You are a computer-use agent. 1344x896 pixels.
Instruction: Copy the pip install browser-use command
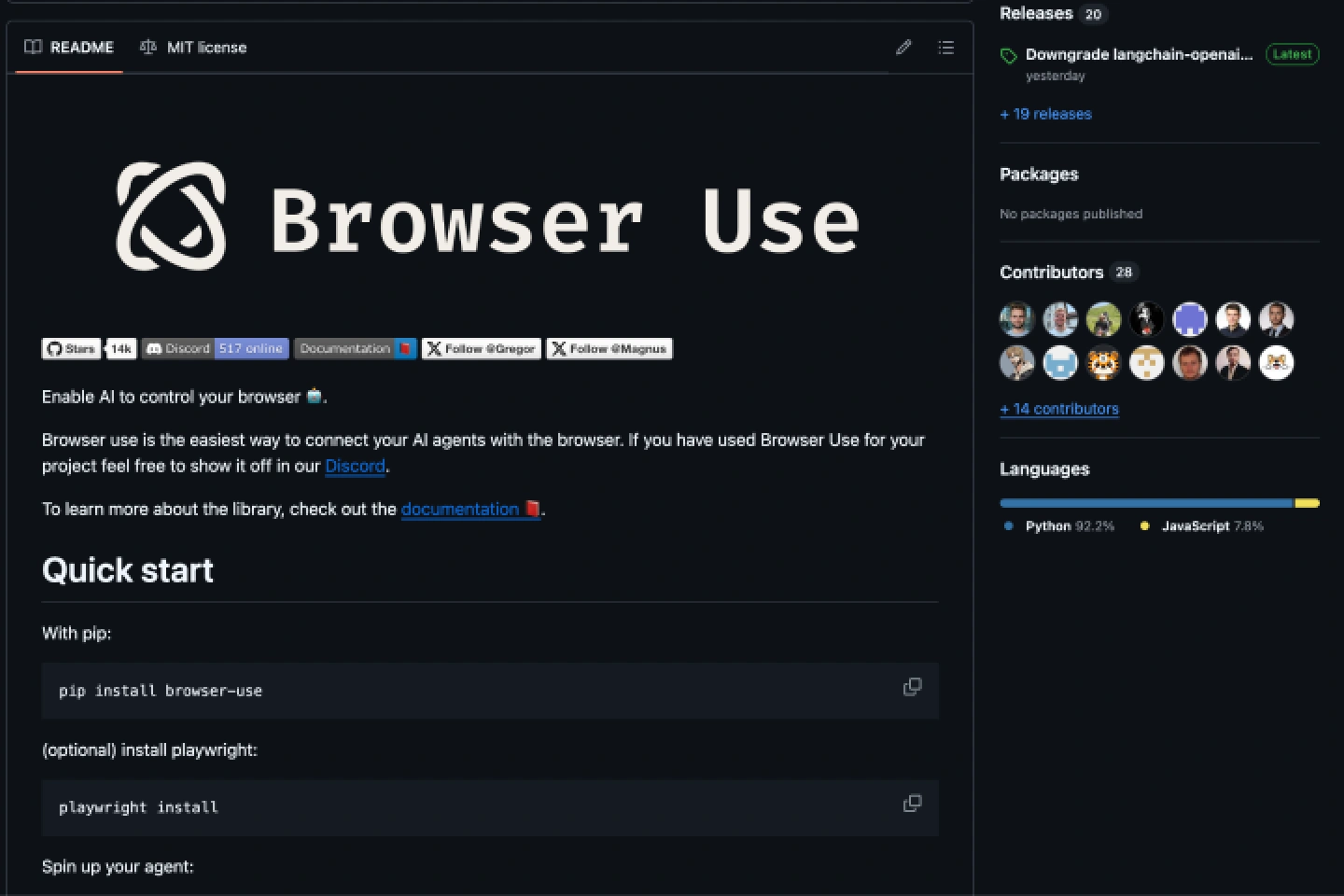(x=912, y=687)
